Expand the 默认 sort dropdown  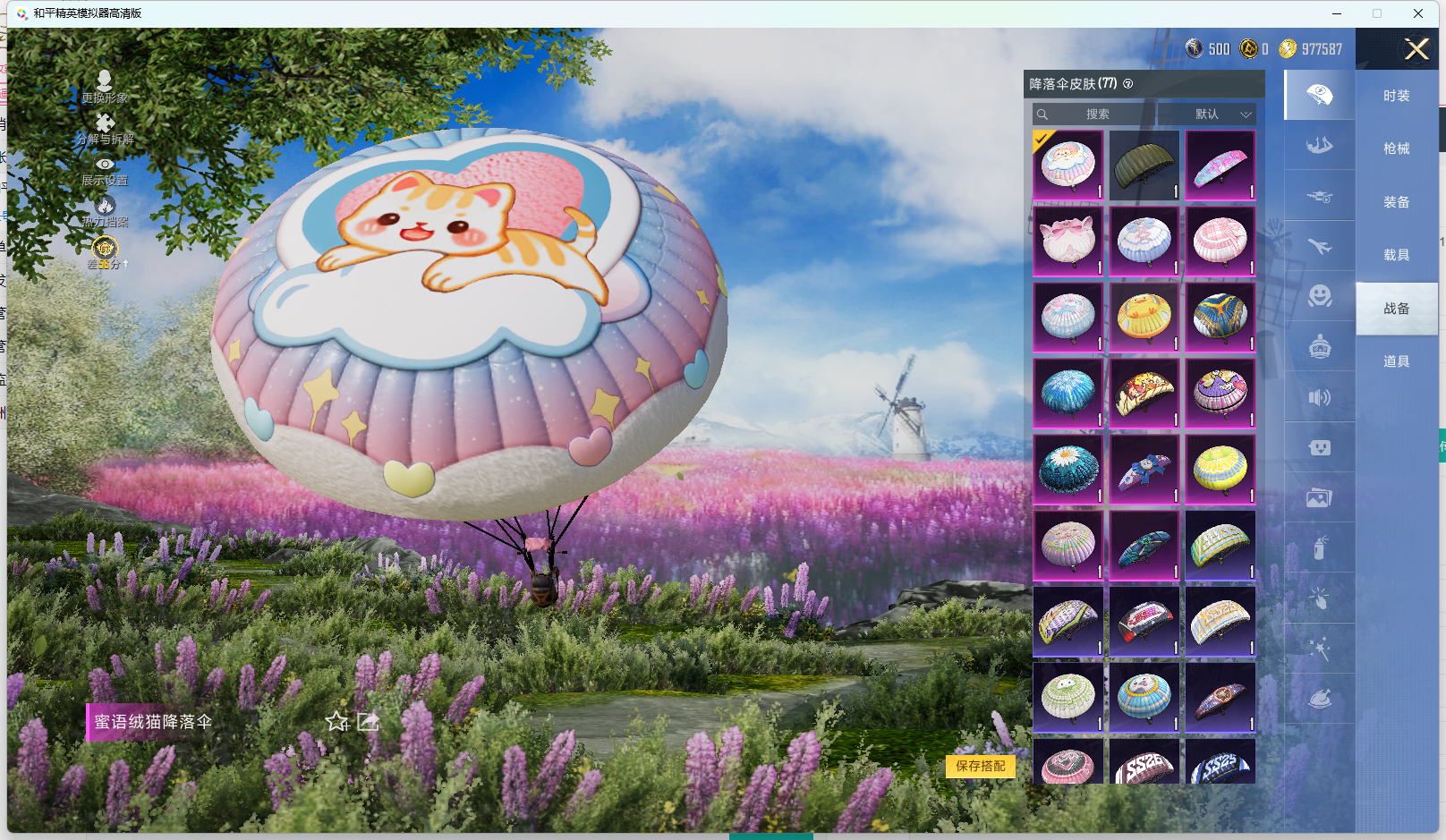point(1207,115)
